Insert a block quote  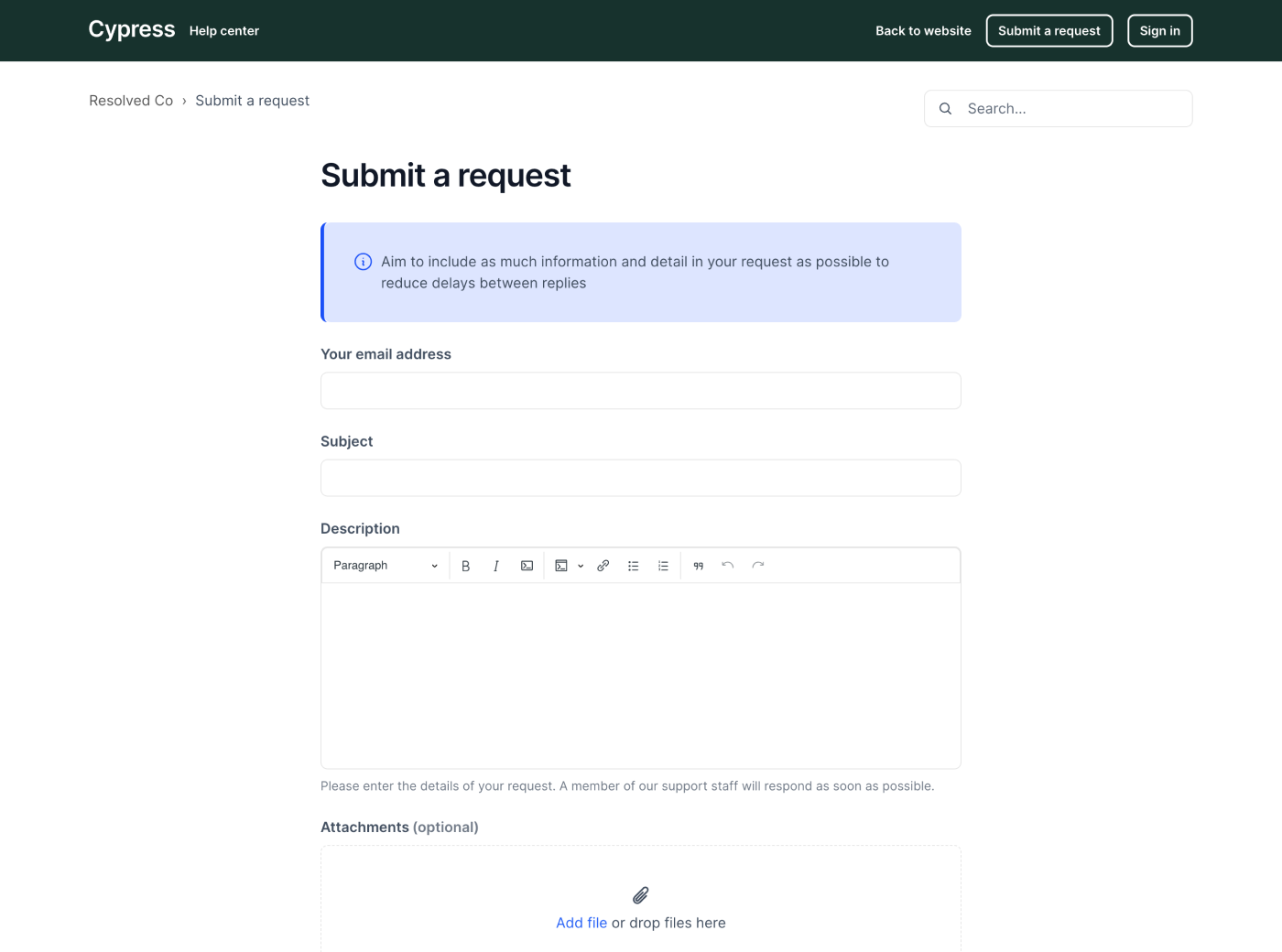tap(698, 566)
